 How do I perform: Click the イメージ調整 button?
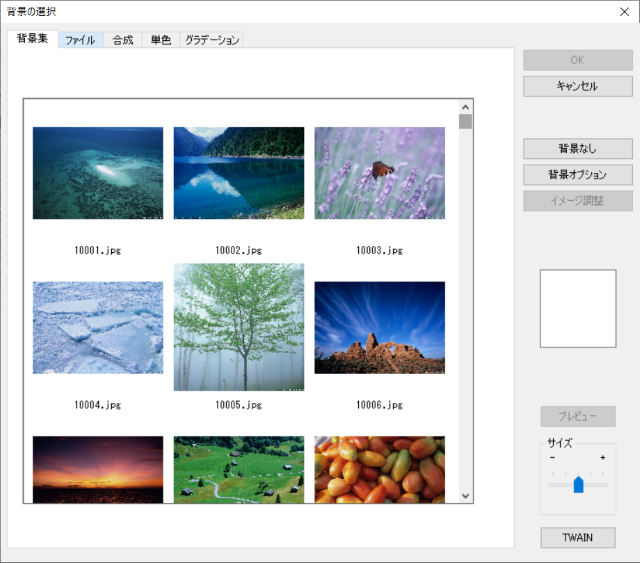pyautogui.click(x=578, y=201)
